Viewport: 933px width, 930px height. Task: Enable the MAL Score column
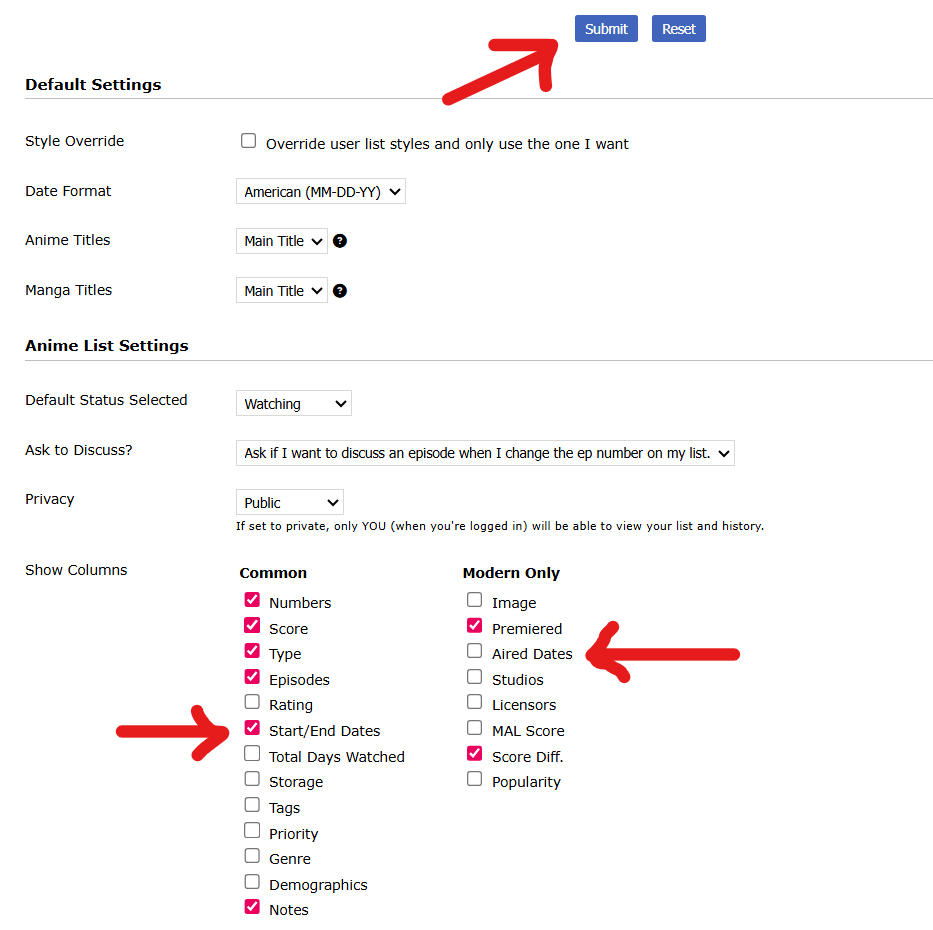coord(474,728)
